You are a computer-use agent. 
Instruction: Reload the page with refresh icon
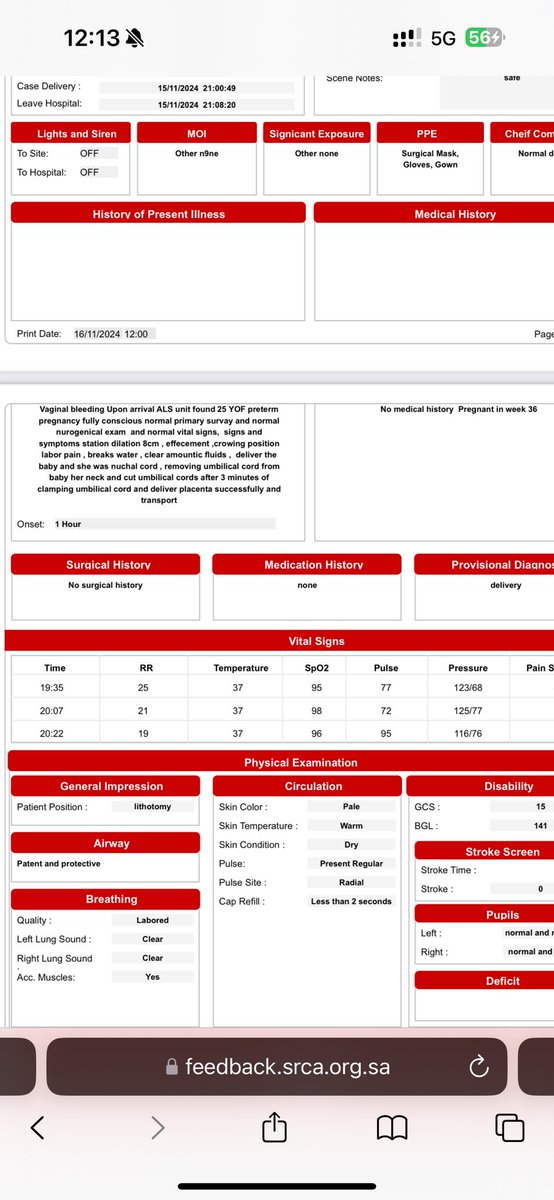click(478, 1066)
